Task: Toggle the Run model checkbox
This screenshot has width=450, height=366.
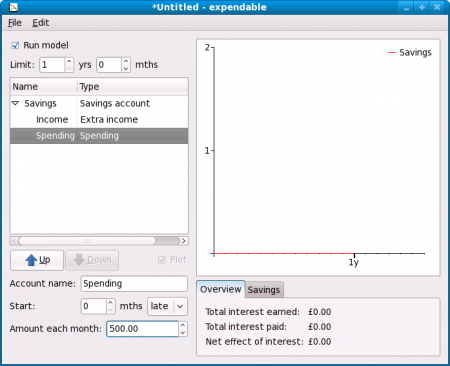Action: 15,45
